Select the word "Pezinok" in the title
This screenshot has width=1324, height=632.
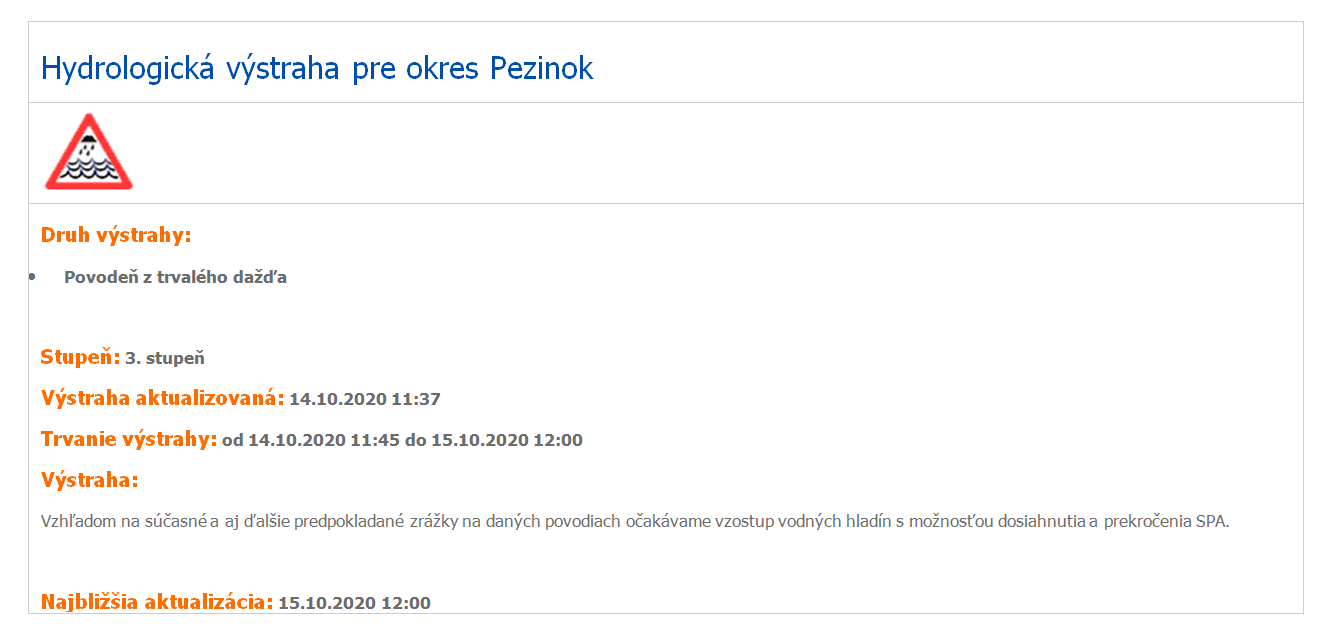coord(541,68)
